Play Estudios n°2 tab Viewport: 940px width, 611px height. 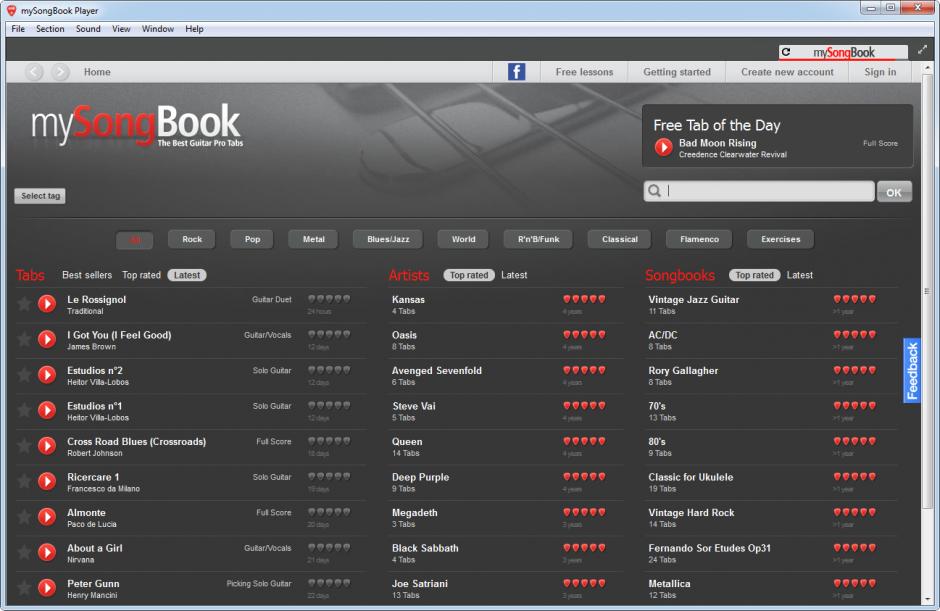pos(47,375)
